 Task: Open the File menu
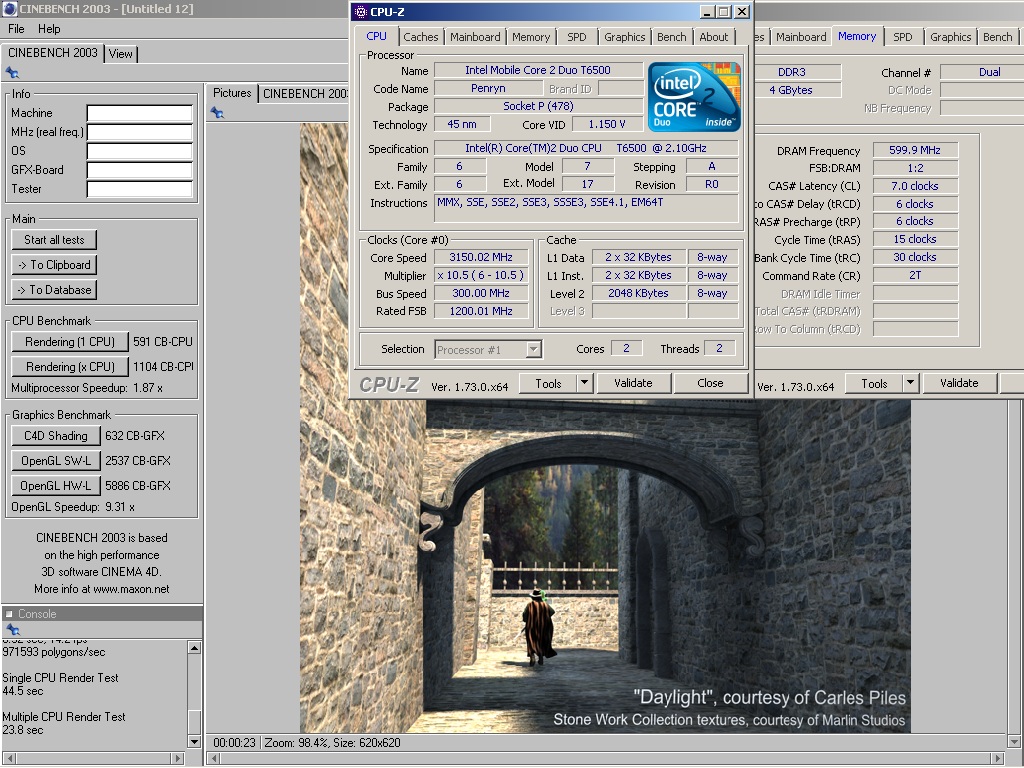click(x=16, y=29)
